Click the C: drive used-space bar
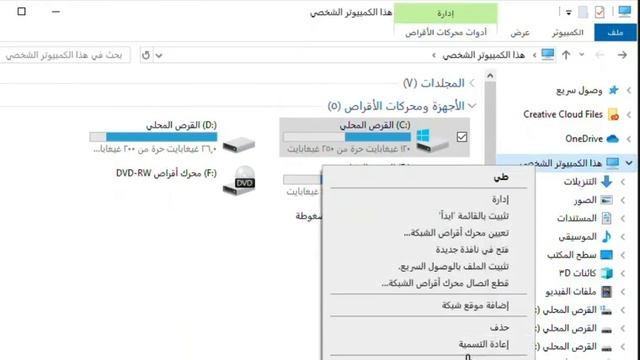The image size is (640, 360). (x=347, y=137)
